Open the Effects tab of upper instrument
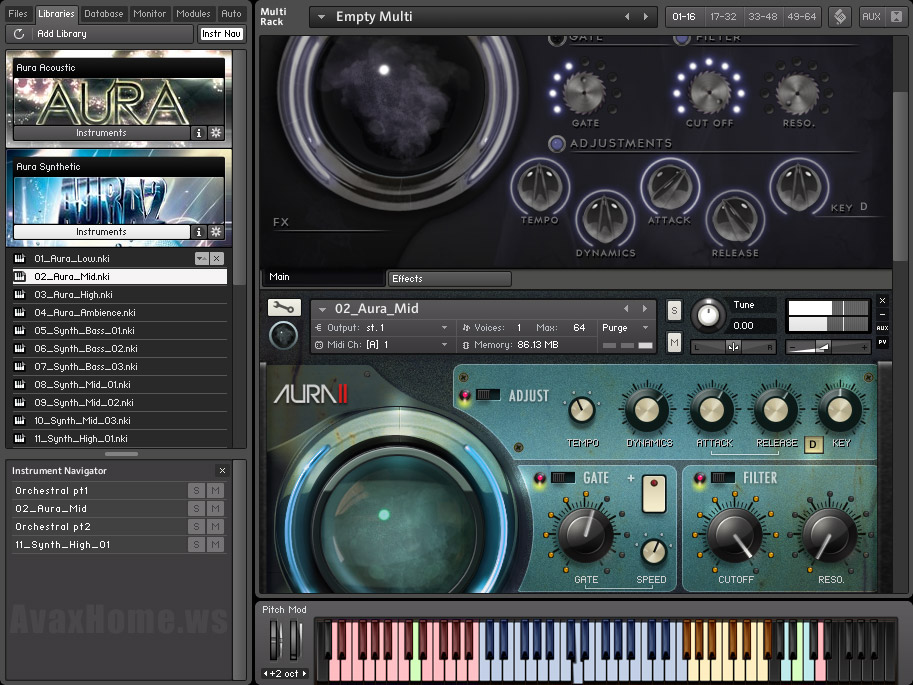The width and height of the screenshot is (913, 685). click(450, 278)
